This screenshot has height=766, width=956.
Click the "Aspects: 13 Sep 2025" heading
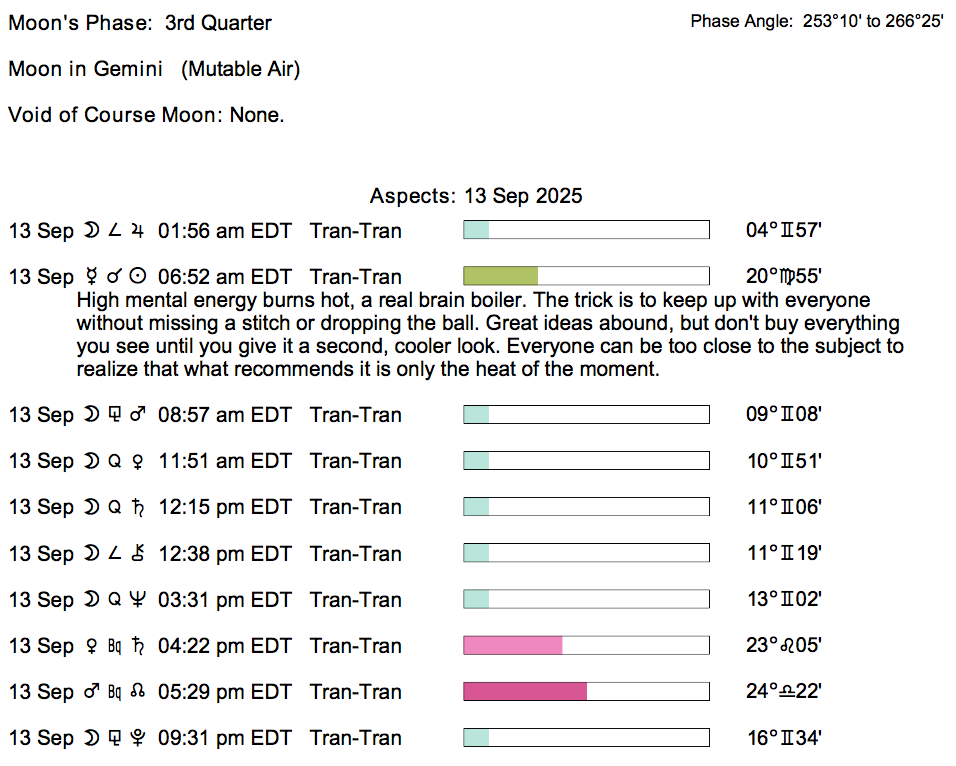click(x=476, y=195)
